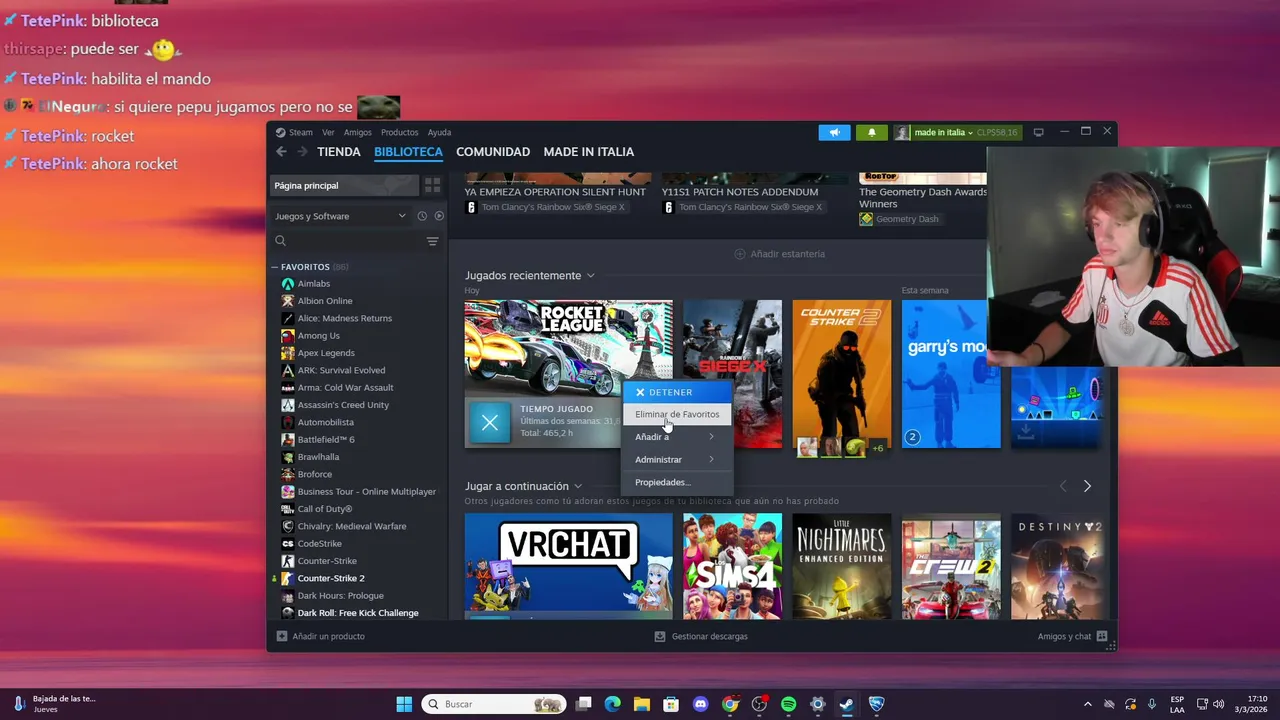Open the Juegos y Software dropdown

(341, 216)
